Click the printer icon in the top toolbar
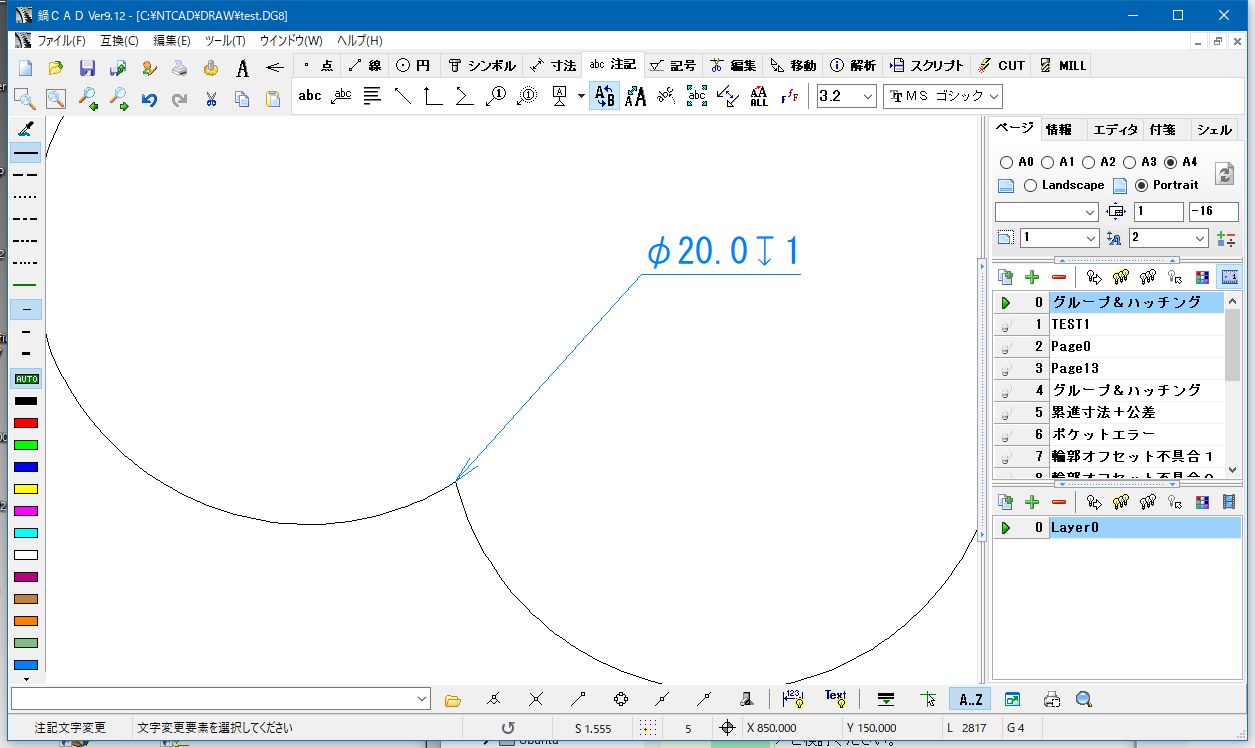 180,68
